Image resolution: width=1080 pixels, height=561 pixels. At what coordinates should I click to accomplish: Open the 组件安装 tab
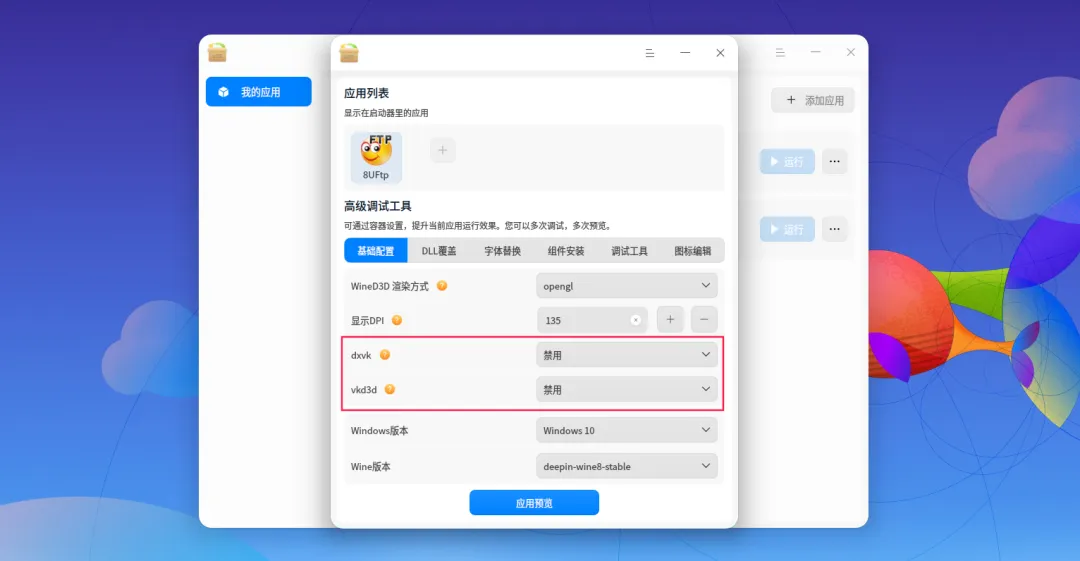565,251
